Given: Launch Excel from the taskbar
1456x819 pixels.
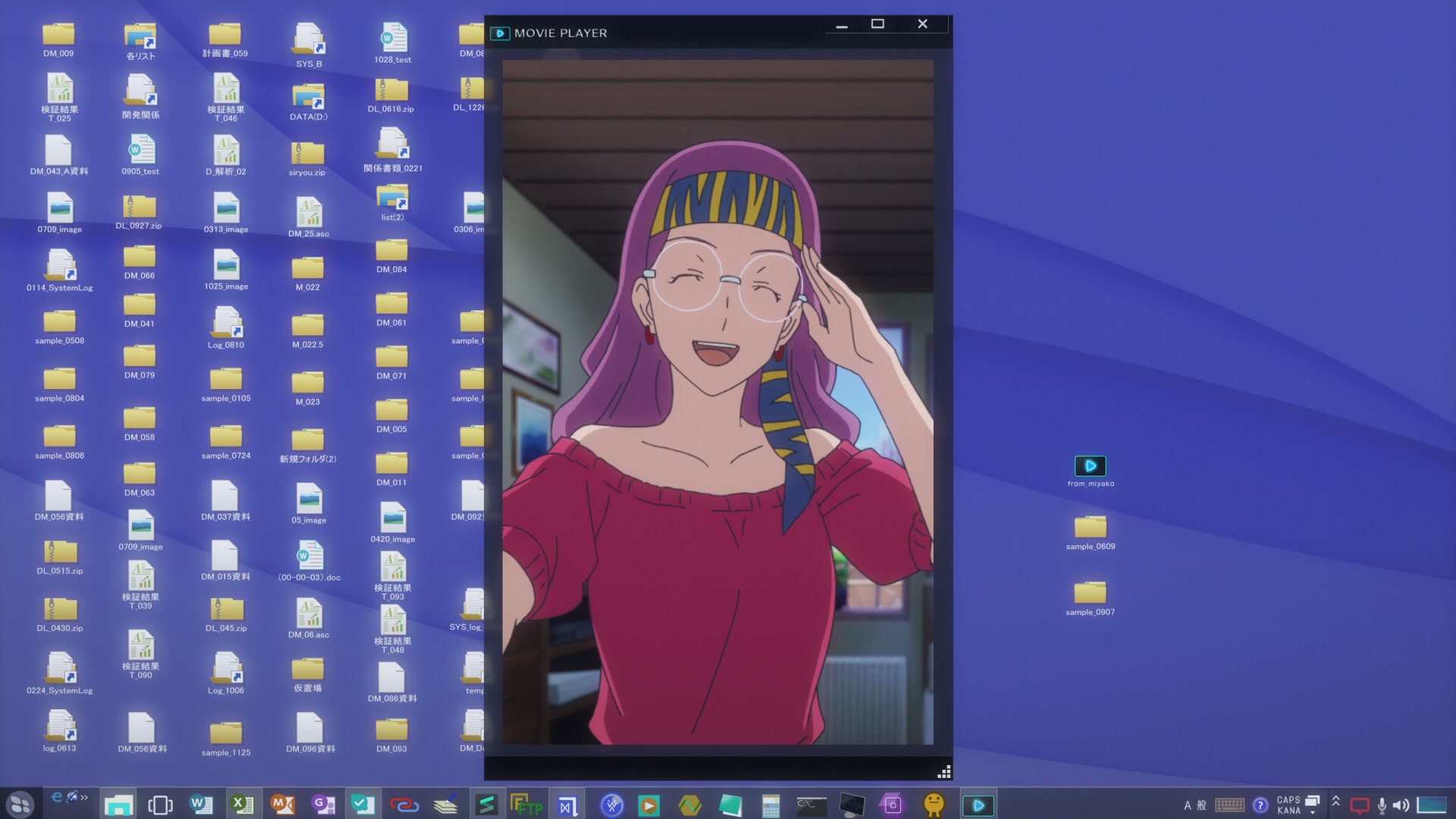Looking at the screenshot, I should [x=242, y=805].
